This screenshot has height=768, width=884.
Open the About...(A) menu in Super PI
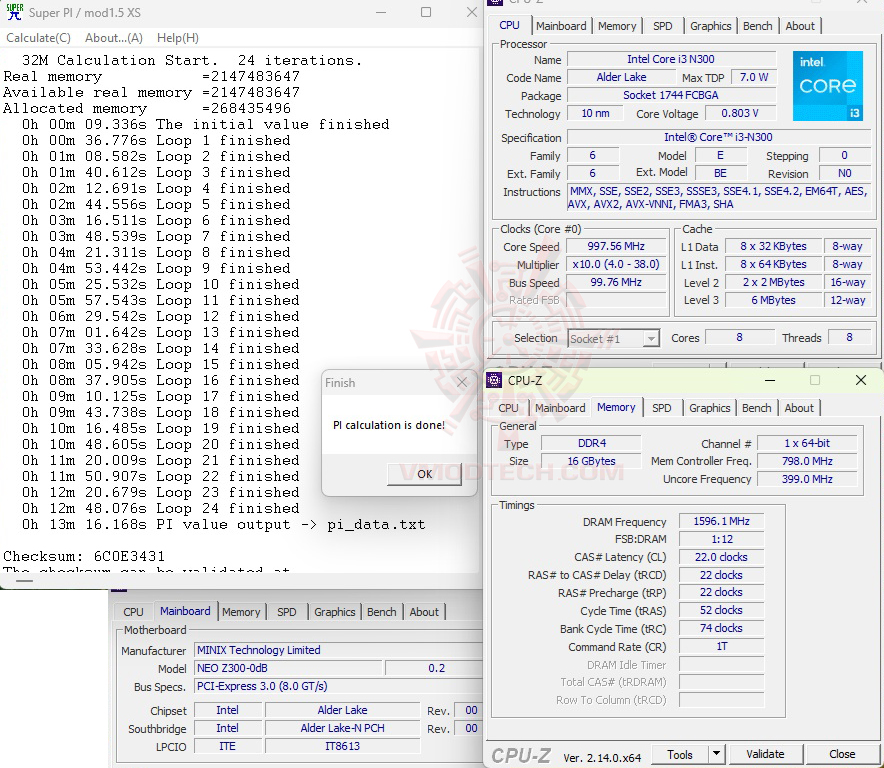coord(114,38)
